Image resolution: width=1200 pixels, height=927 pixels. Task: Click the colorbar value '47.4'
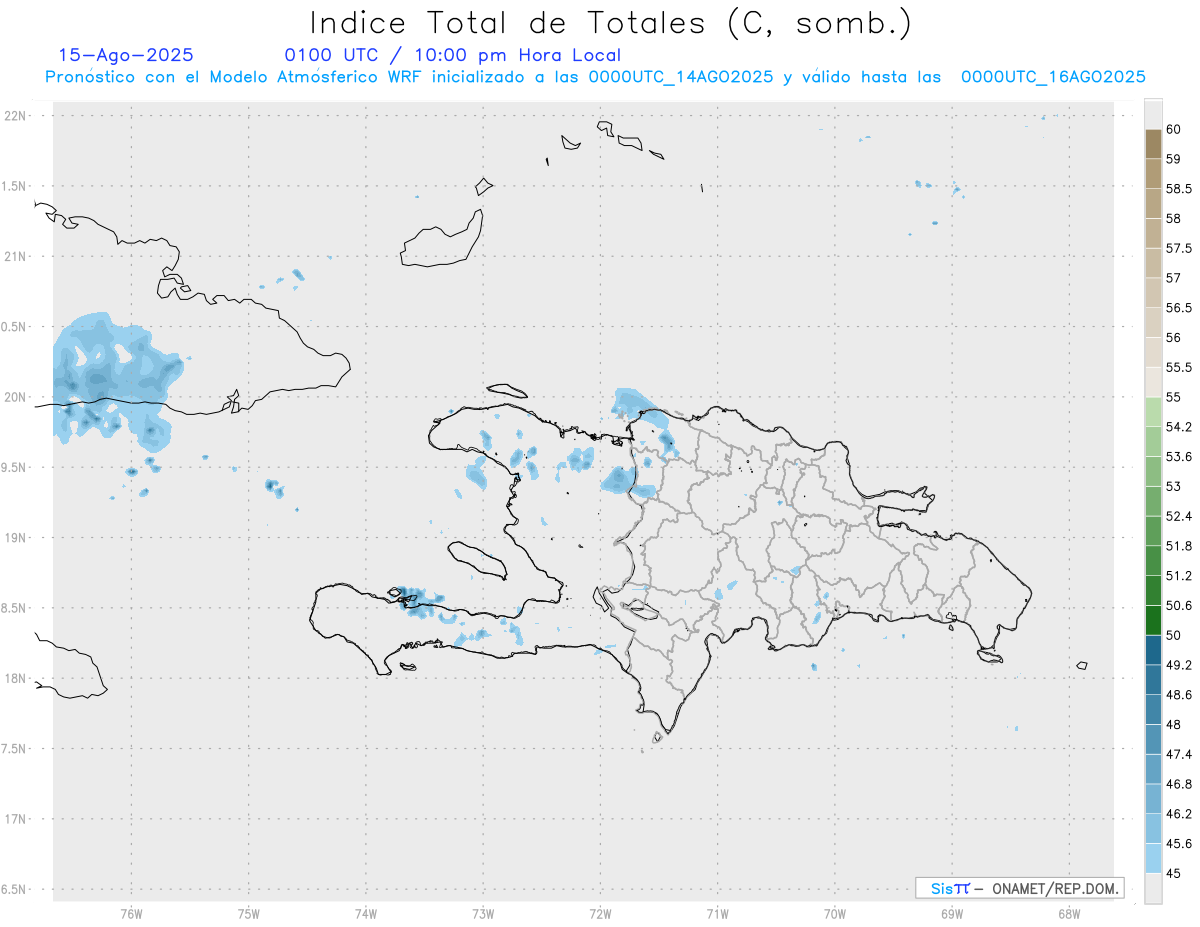point(1179,754)
